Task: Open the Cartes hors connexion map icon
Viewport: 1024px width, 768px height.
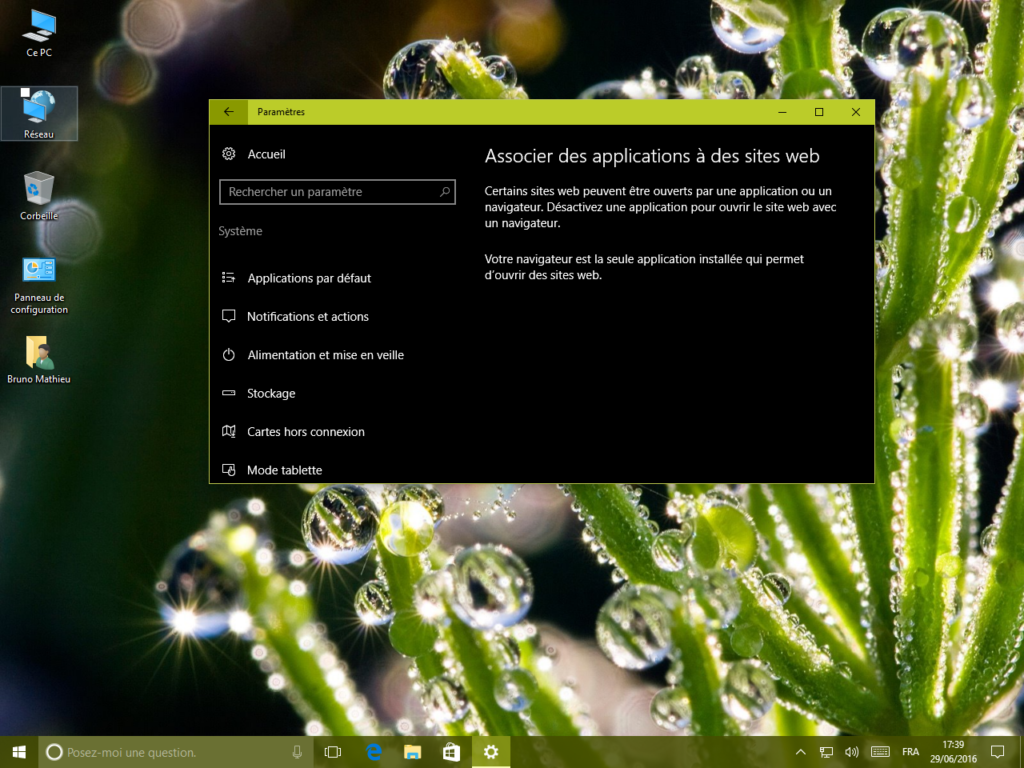Action: click(x=229, y=432)
